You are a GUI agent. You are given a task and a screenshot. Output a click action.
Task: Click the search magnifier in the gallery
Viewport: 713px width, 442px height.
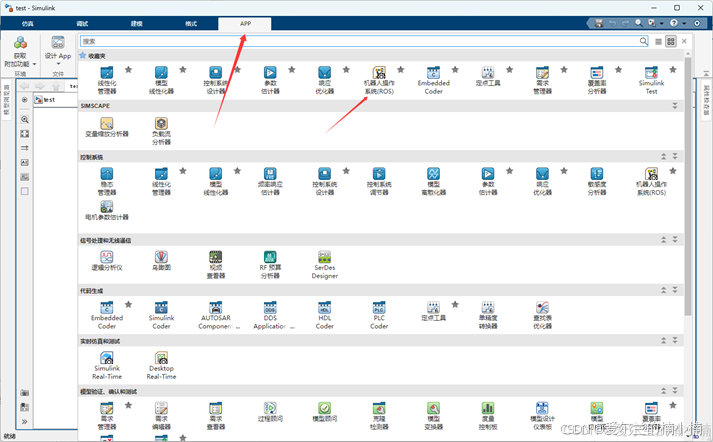click(643, 41)
